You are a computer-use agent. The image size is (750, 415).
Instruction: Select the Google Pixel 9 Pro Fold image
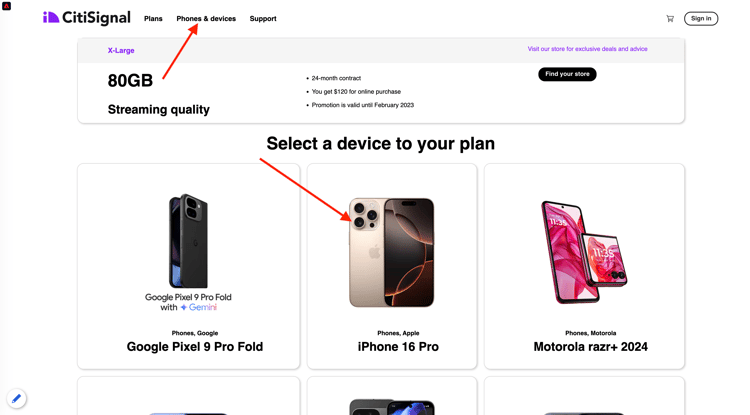tap(188, 253)
